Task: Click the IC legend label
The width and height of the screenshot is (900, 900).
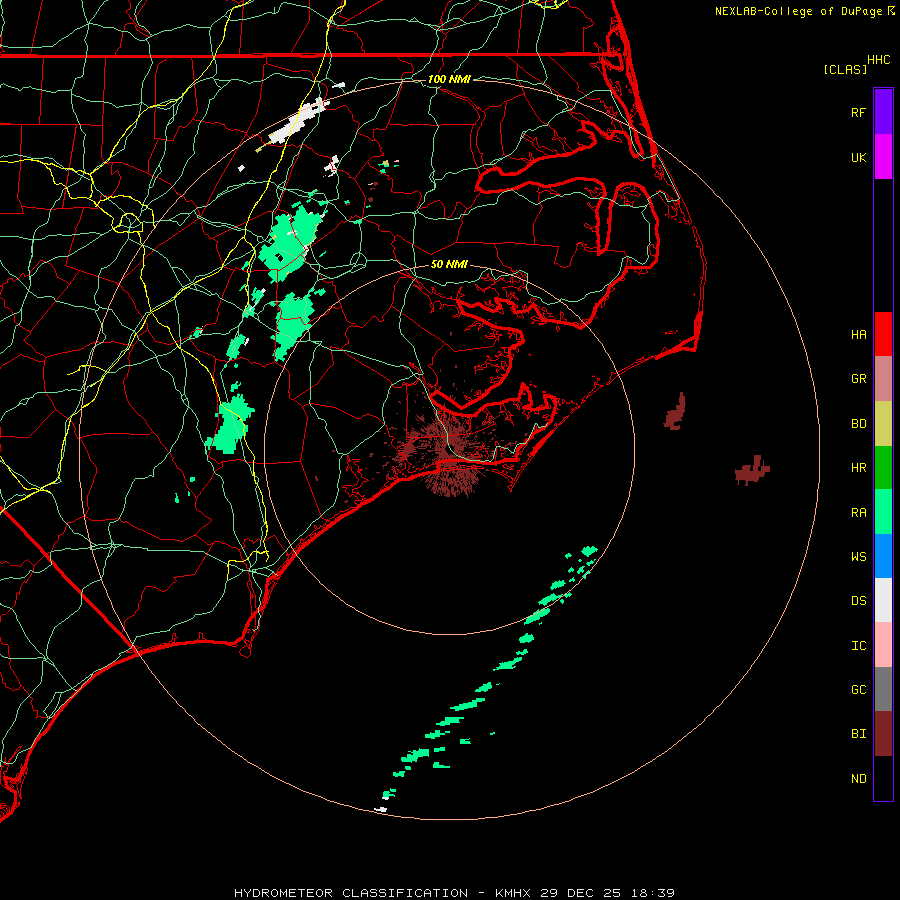Action: coord(858,646)
